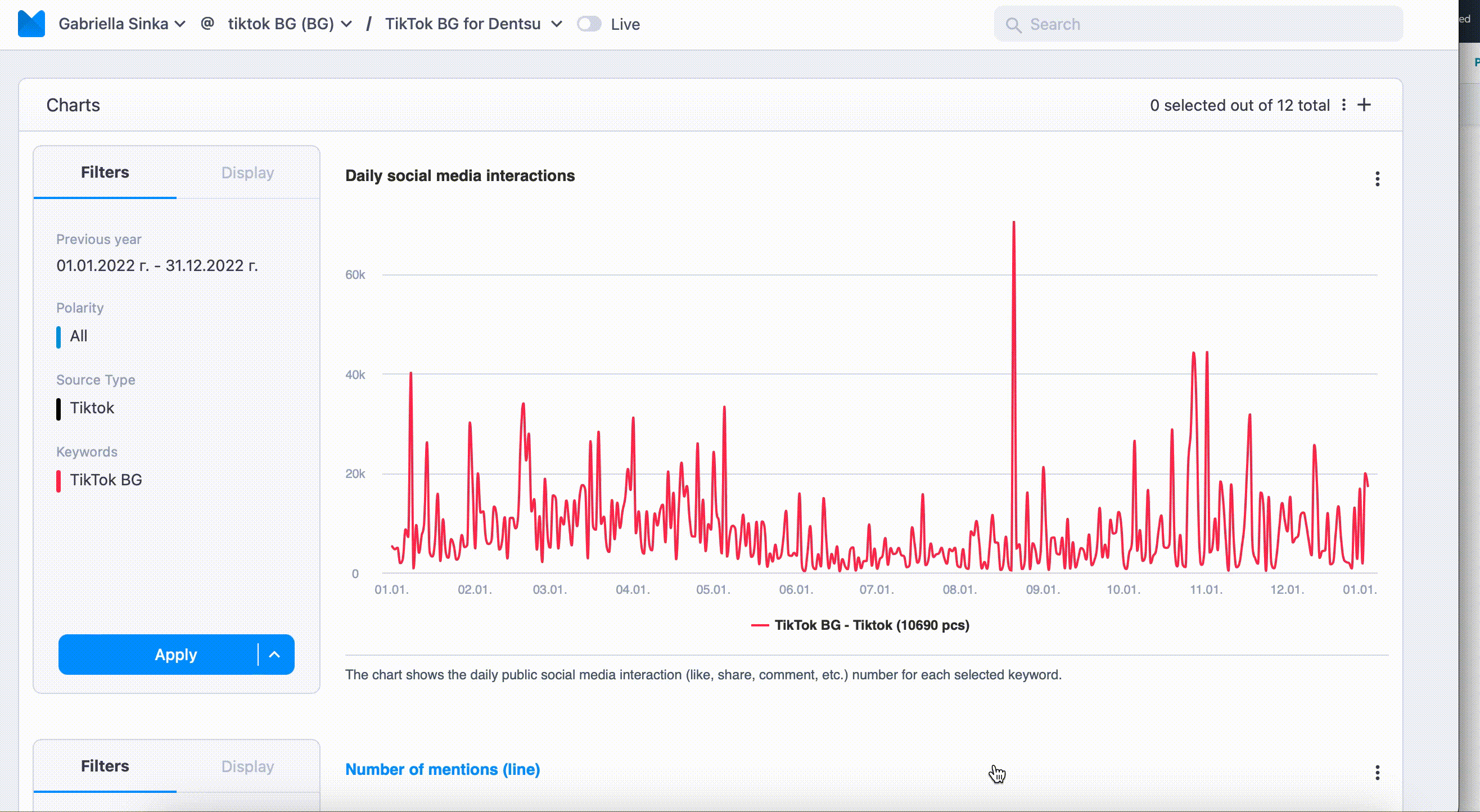Open options menu for Daily social media interactions chart
The width and height of the screenshot is (1480, 812).
(1377, 179)
